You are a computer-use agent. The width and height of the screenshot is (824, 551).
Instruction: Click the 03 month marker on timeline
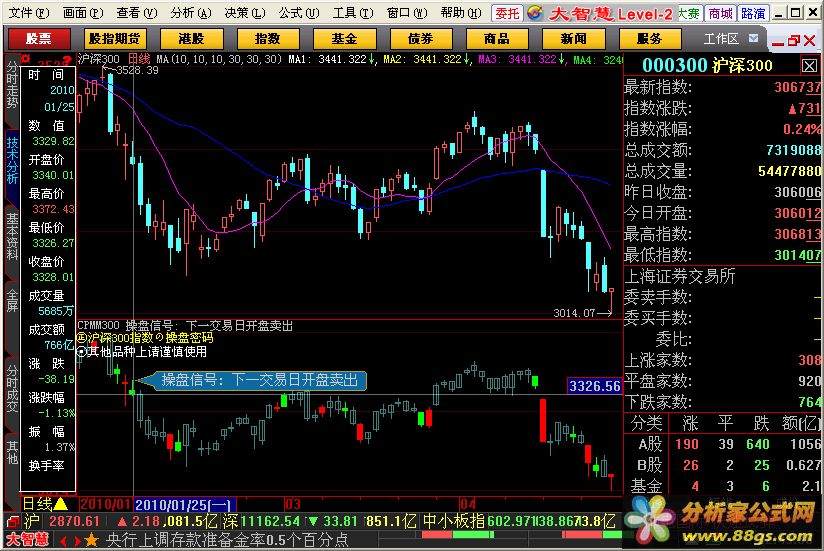293,505
